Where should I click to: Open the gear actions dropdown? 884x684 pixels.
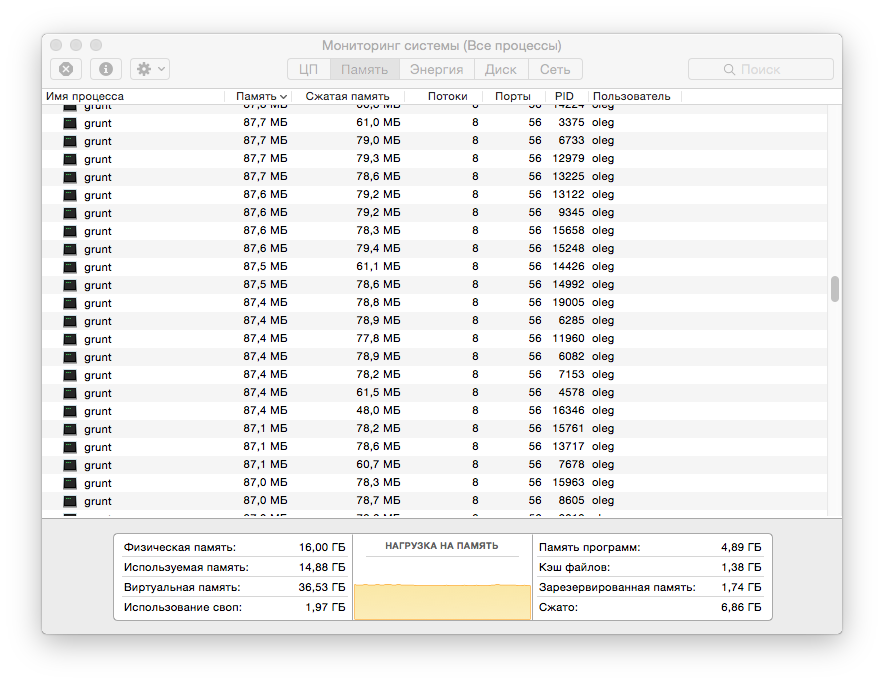click(x=150, y=69)
